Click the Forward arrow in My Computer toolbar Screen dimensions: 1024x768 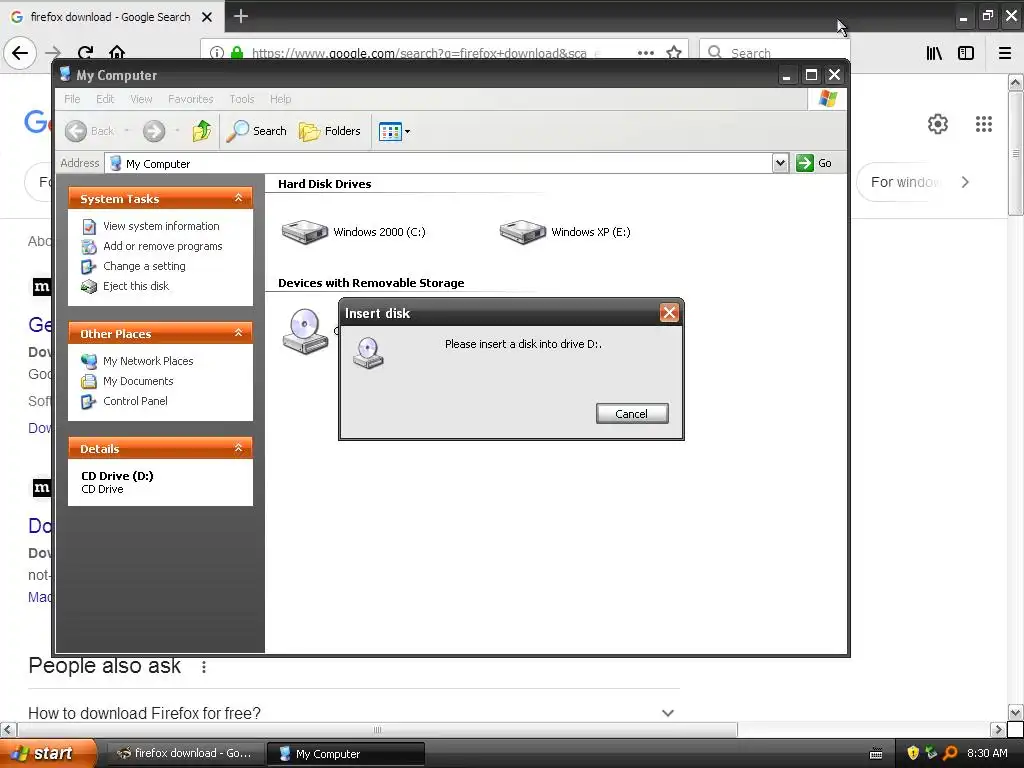tap(154, 131)
